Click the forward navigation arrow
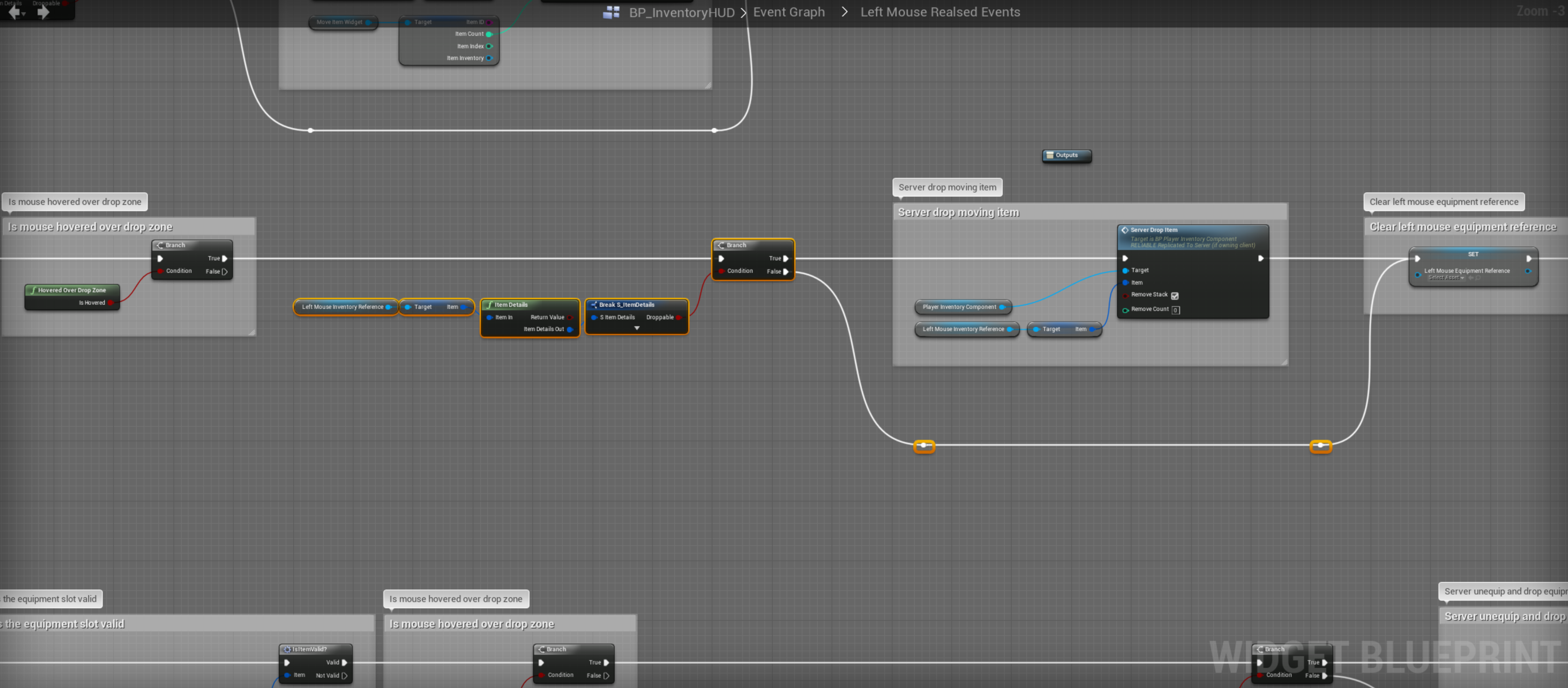Image resolution: width=1568 pixels, height=688 pixels. click(x=42, y=12)
